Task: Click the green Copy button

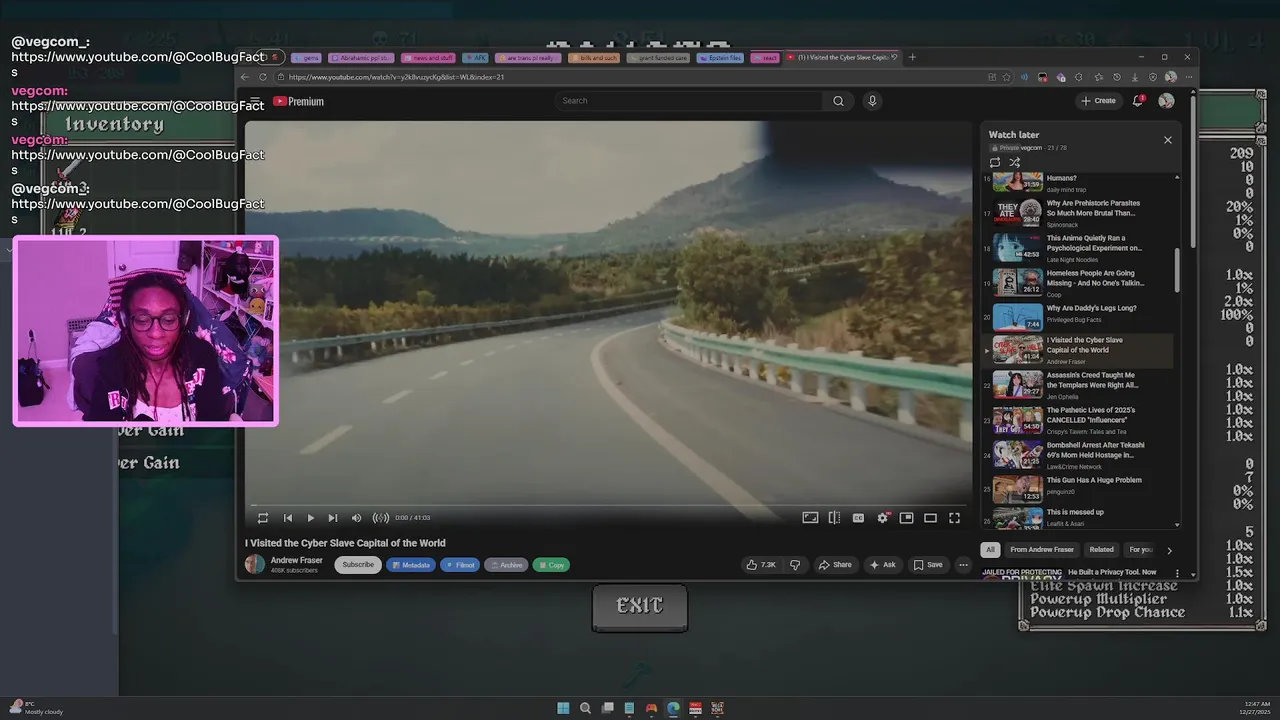Action: coord(551,565)
